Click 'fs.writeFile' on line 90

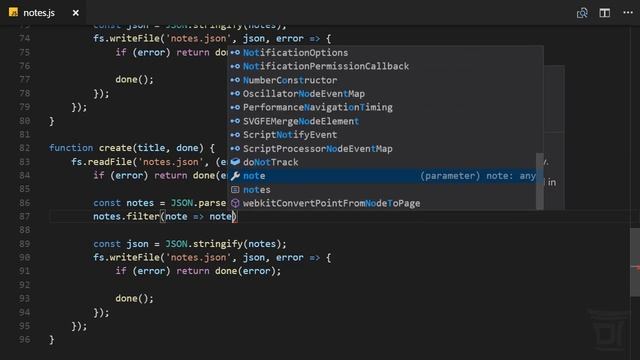click(127, 258)
